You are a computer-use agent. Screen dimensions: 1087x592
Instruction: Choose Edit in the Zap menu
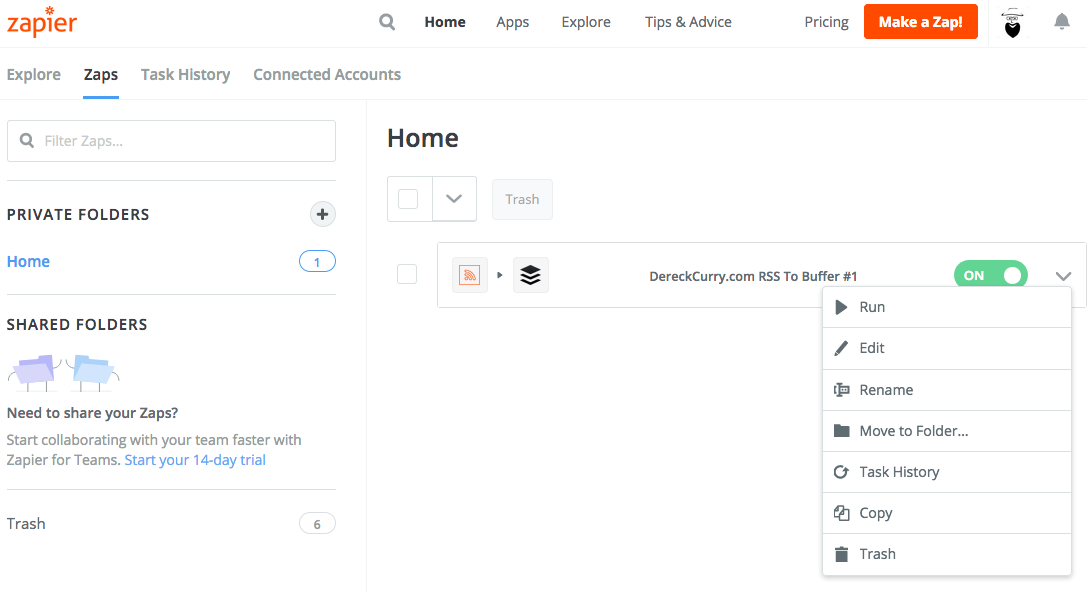click(x=946, y=348)
